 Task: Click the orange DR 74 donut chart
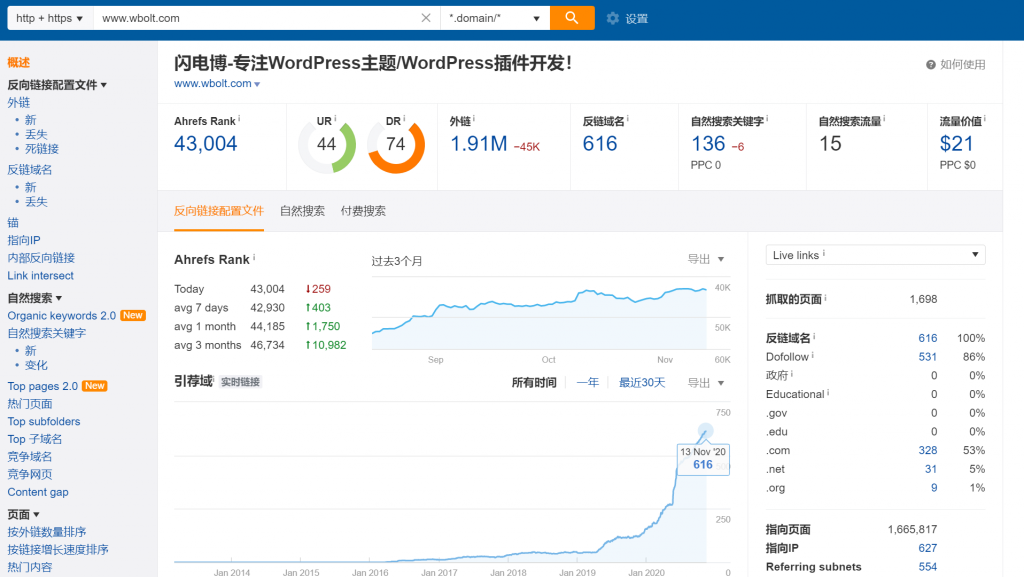[x=396, y=144]
